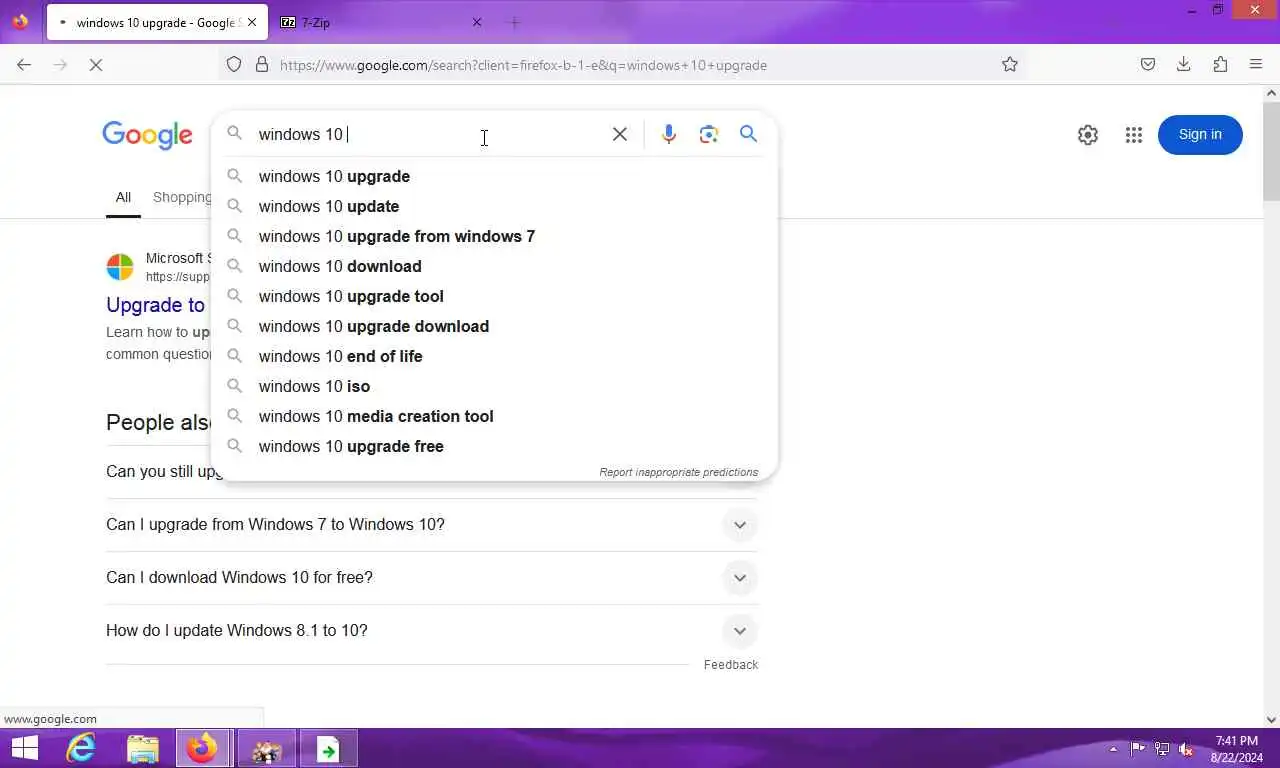Open File Explorer from taskbar

143,748
